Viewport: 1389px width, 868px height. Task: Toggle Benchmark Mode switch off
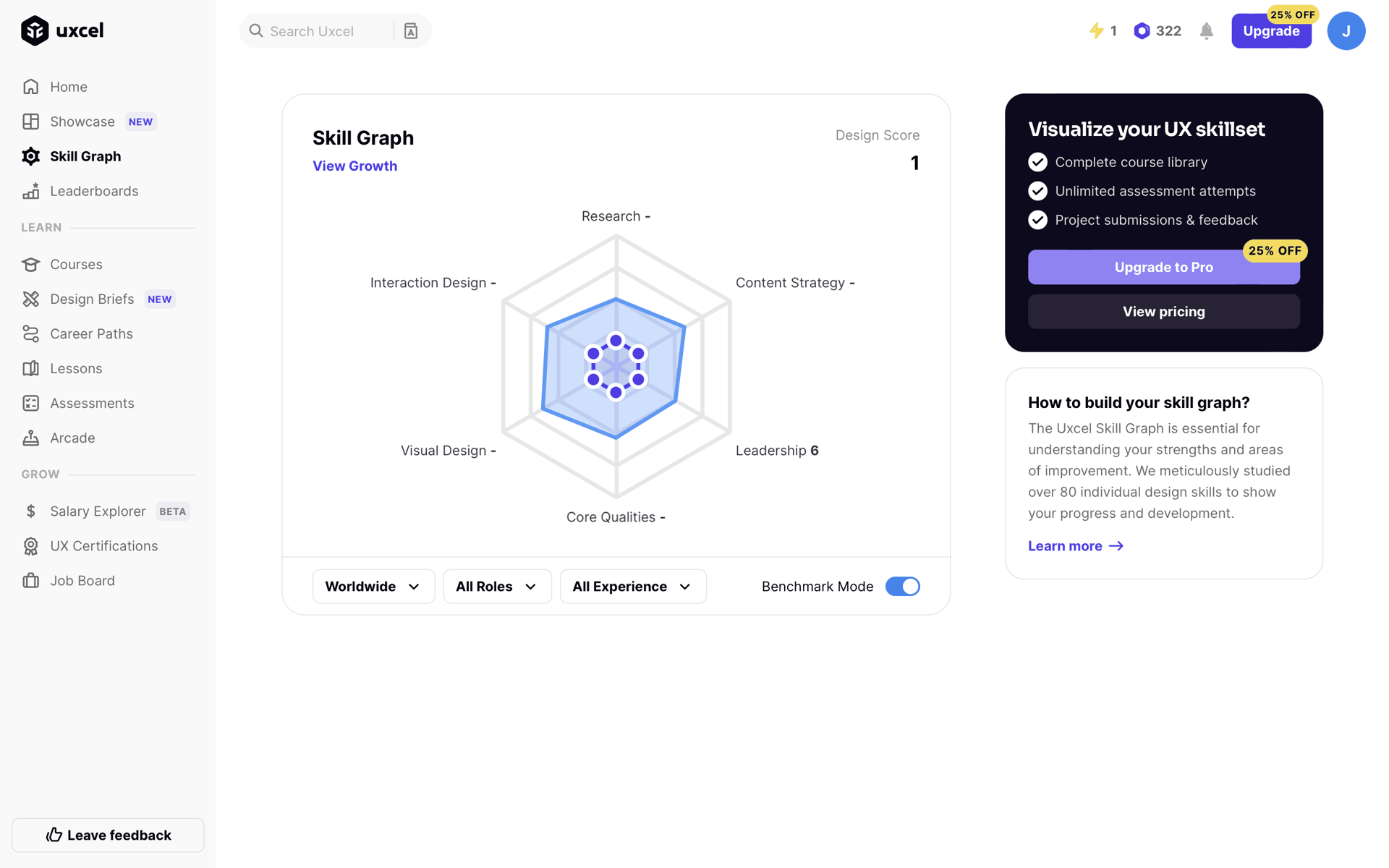click(902, 586)
